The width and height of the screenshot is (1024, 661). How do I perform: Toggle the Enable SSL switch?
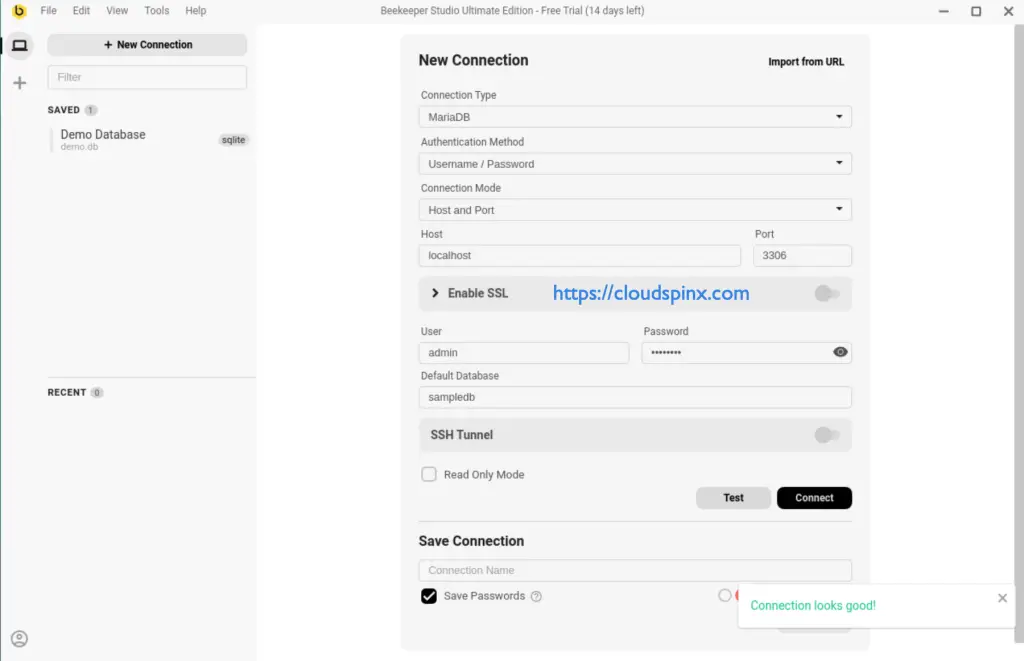click(x=826, y=293)
